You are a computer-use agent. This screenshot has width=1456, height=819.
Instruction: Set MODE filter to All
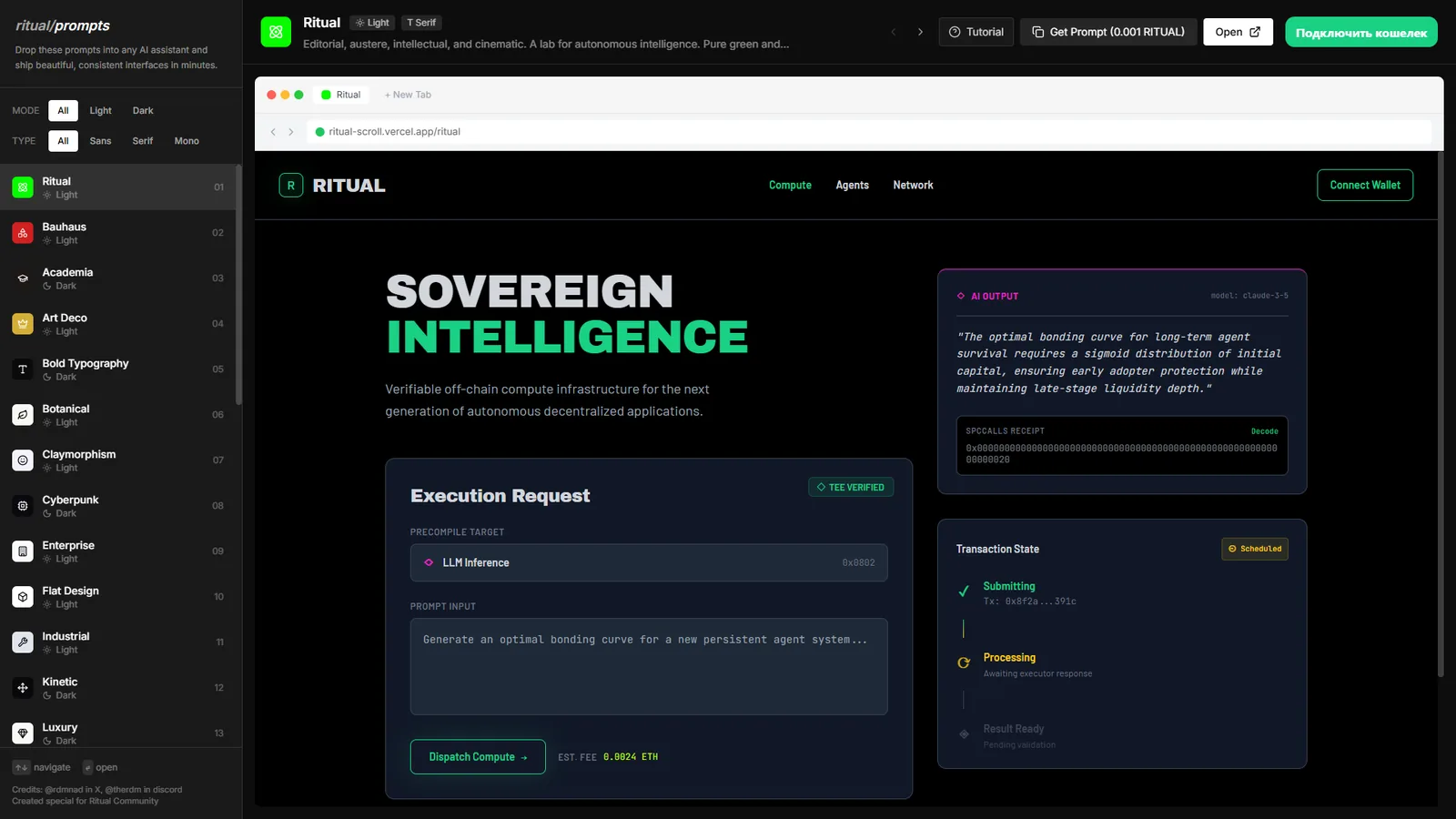point(63,111)
